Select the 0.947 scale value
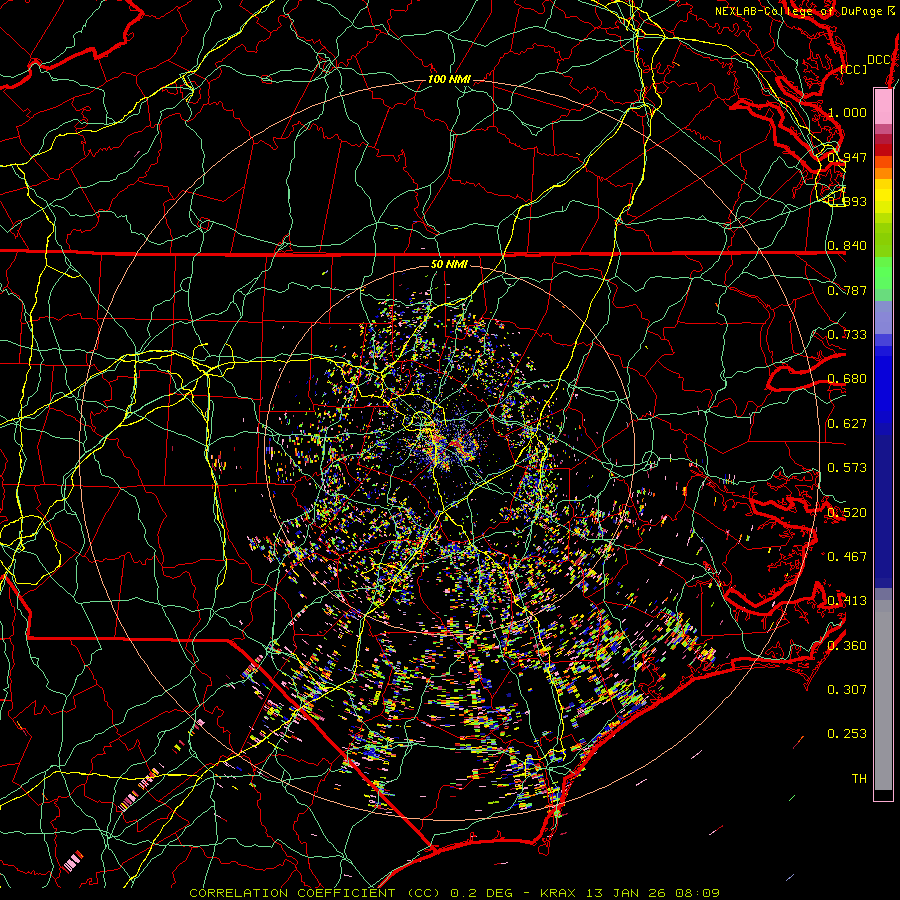Screen dimensions: 900x900 pyautogui.click(x=847, y=157)
